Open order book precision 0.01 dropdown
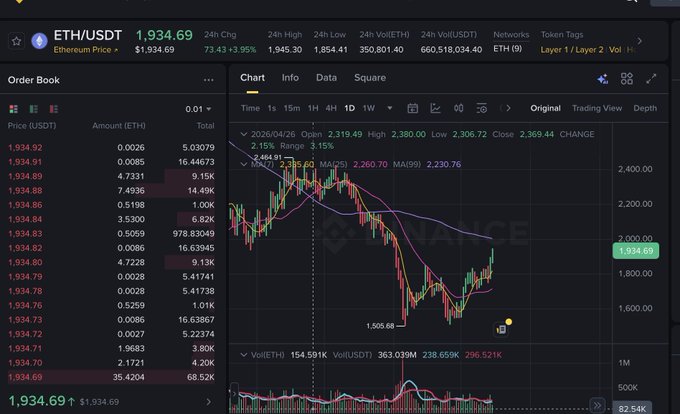 [198, 109]
